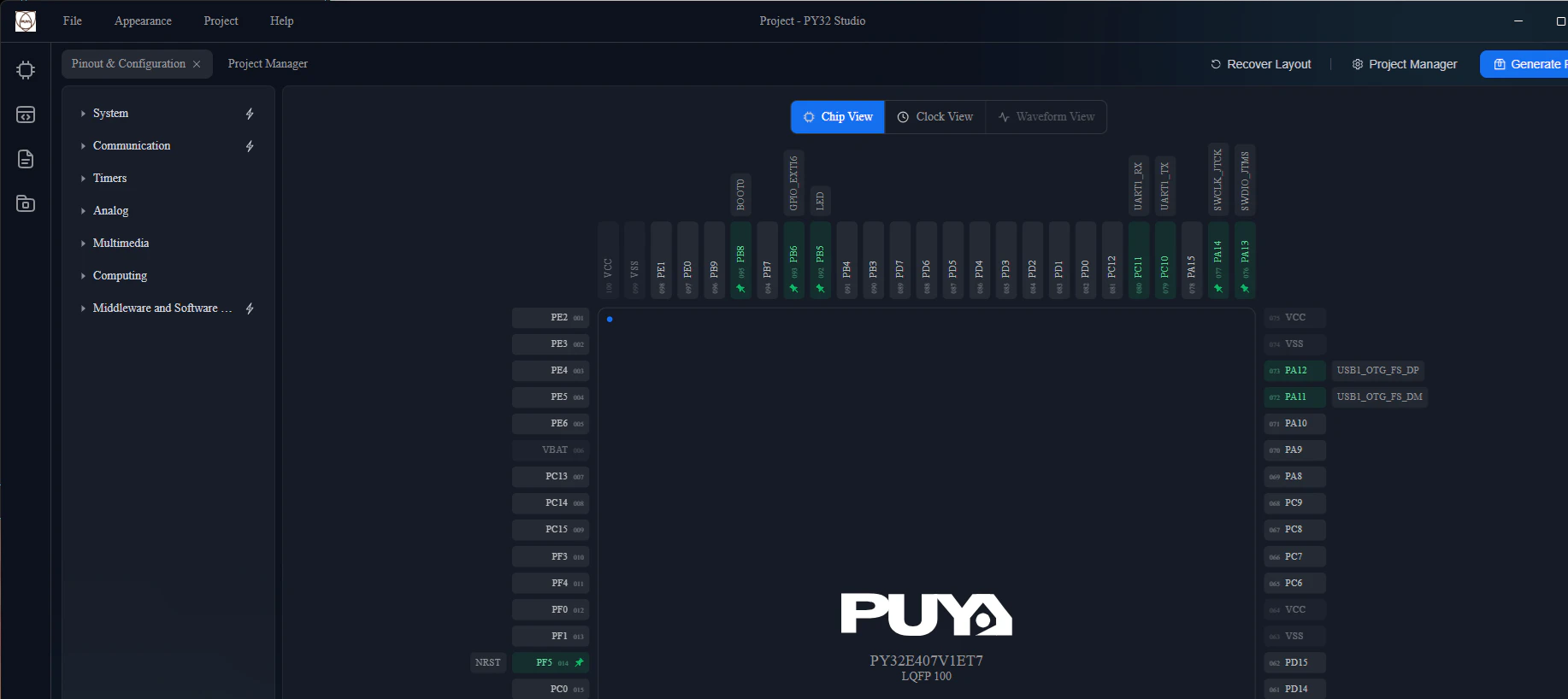Viewport: 1568px width, 699px height.
Task: Expand the Computing category
Action: pyautogui.click(x=83, y=276)
